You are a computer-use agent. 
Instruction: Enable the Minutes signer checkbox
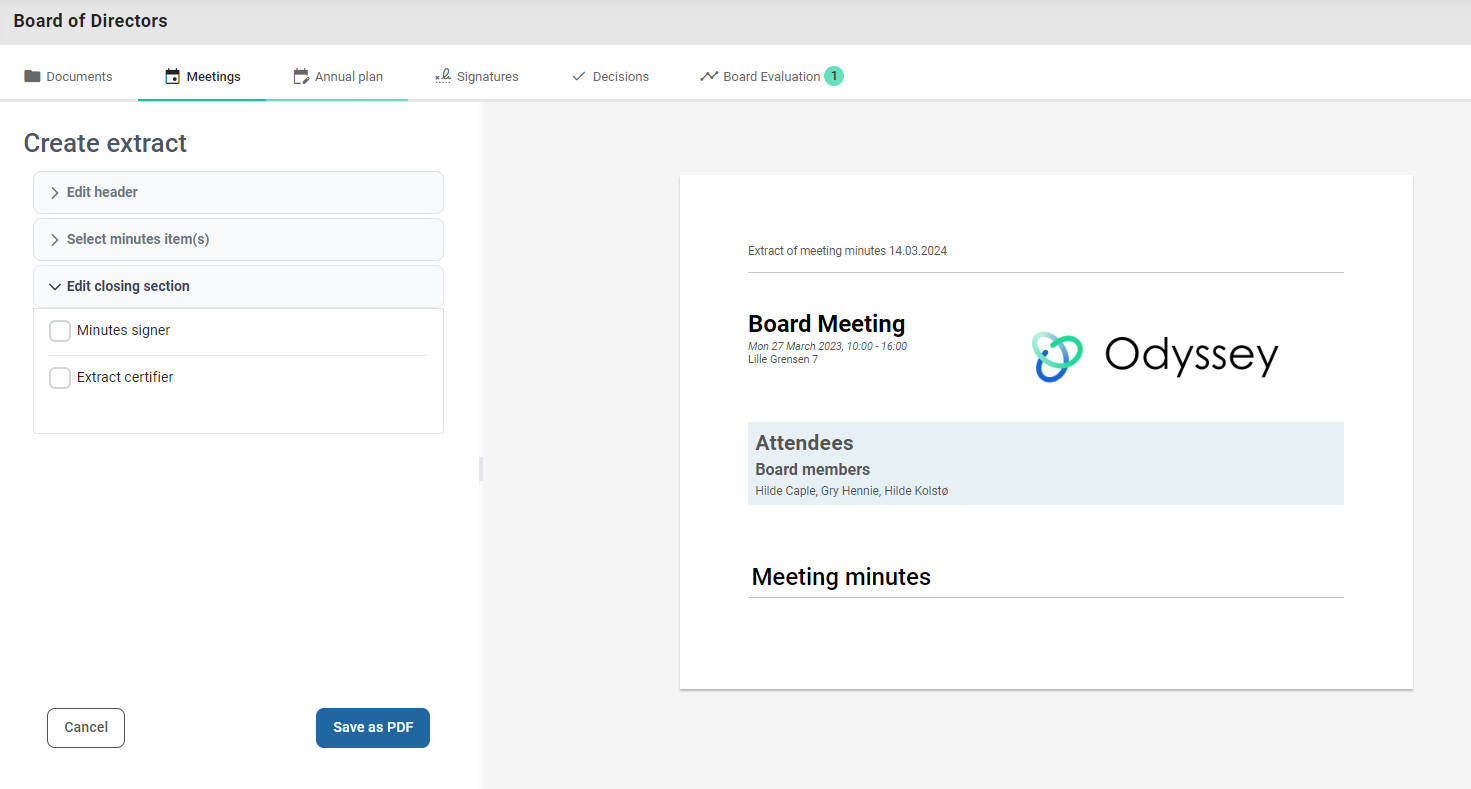coord(60,331)
